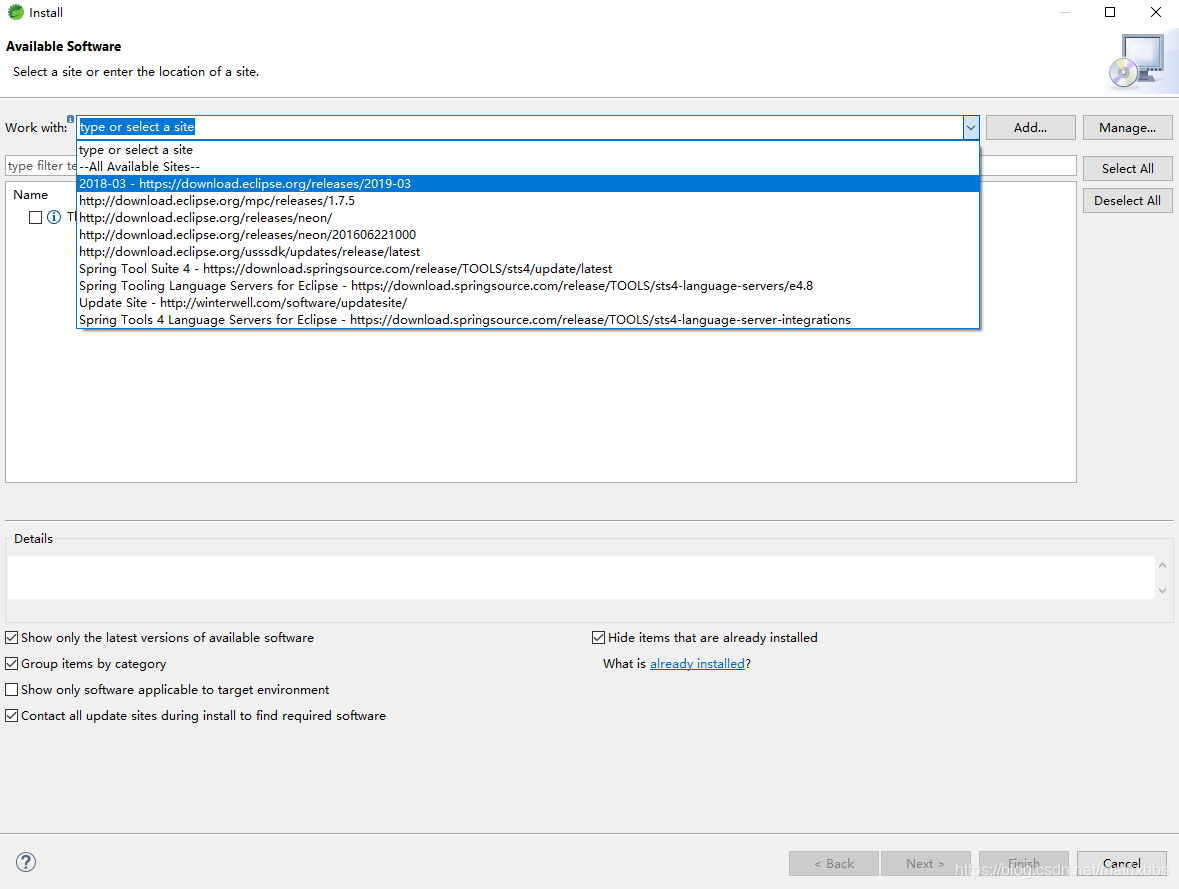This screenshot has width=1179, height=889.
Task: Enable Show only software applicable to target environment
Action: click(11, 690)
